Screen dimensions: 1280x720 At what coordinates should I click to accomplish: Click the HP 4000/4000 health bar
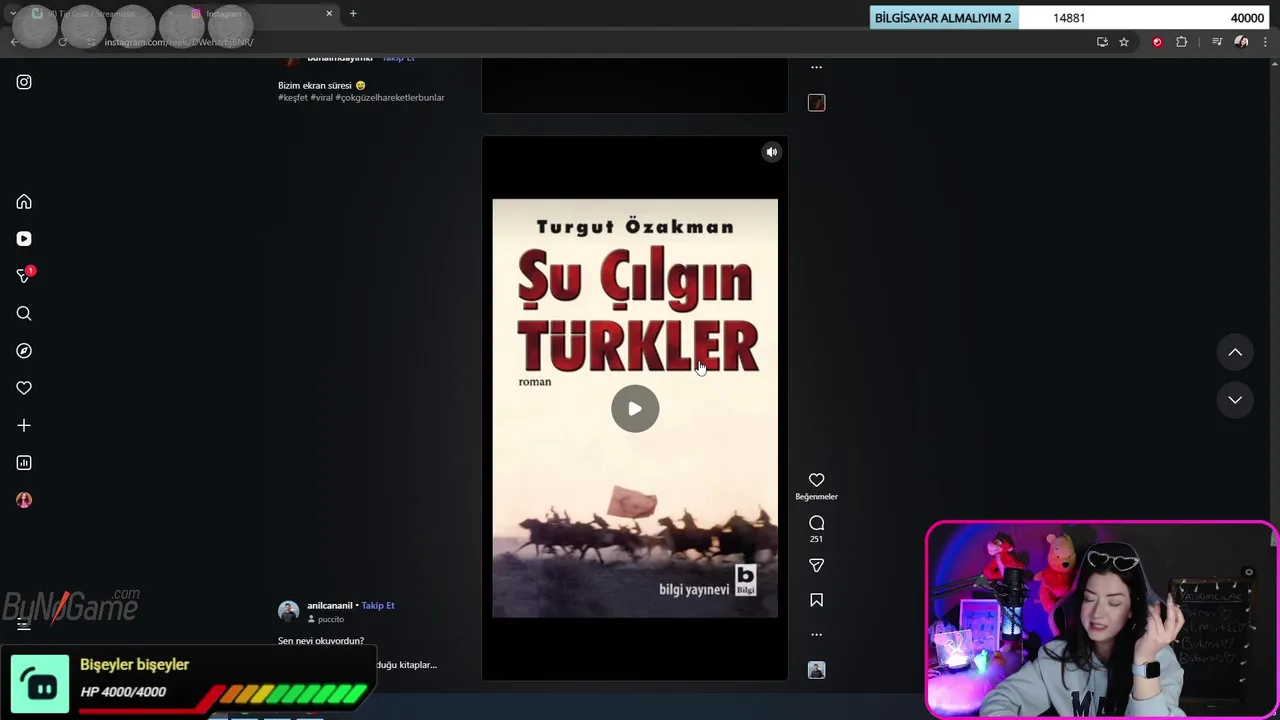pos(224,693)
